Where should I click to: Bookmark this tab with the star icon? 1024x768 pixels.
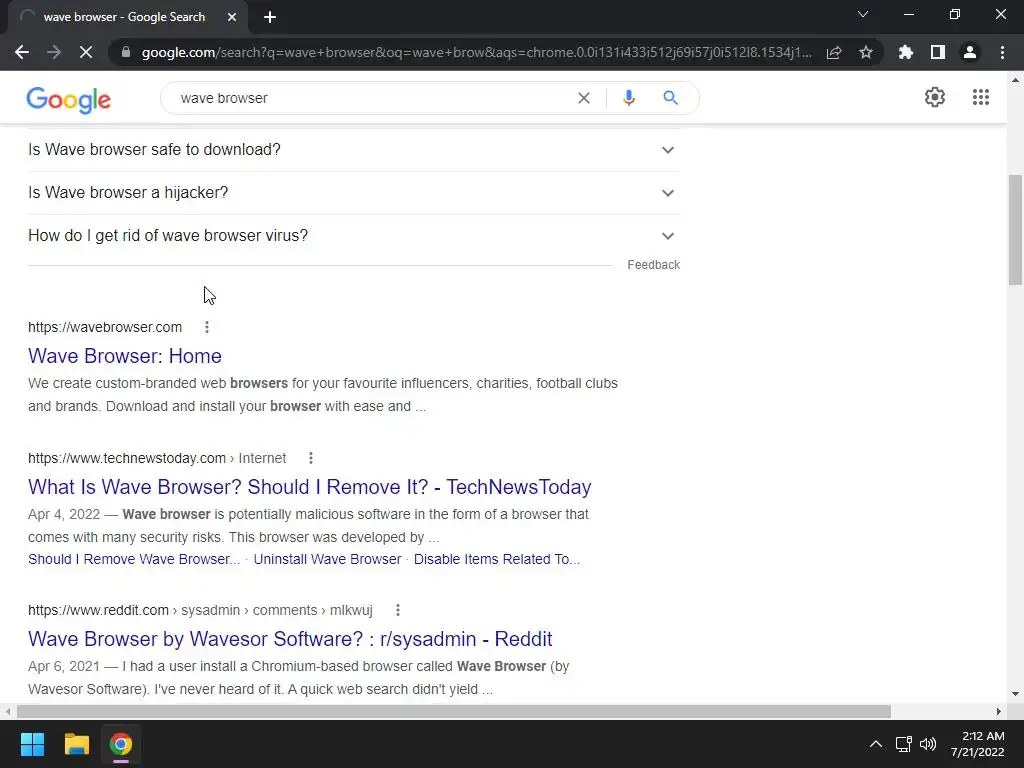866,52
